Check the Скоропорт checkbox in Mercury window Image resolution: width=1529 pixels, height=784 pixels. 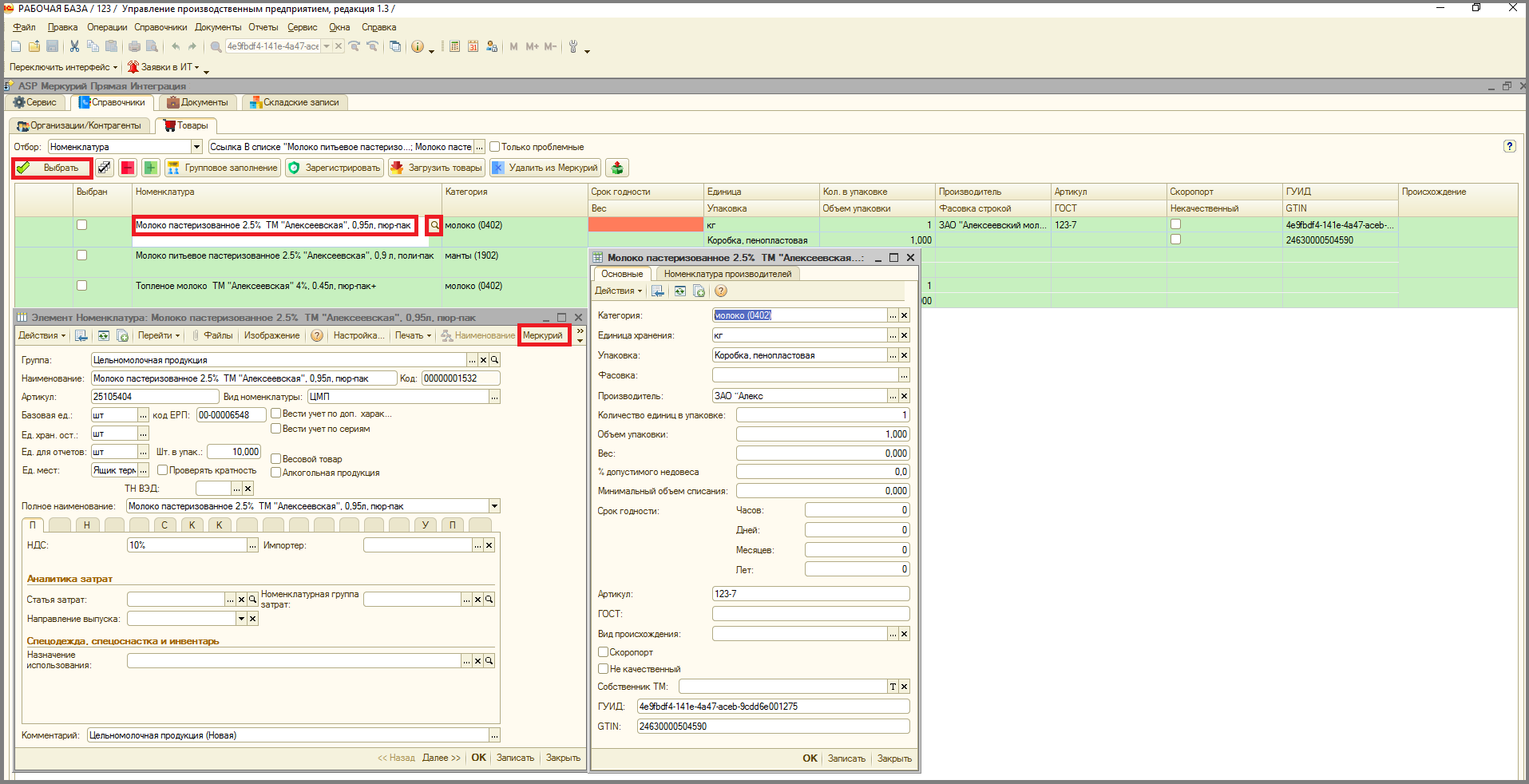[x=604, y=652]
